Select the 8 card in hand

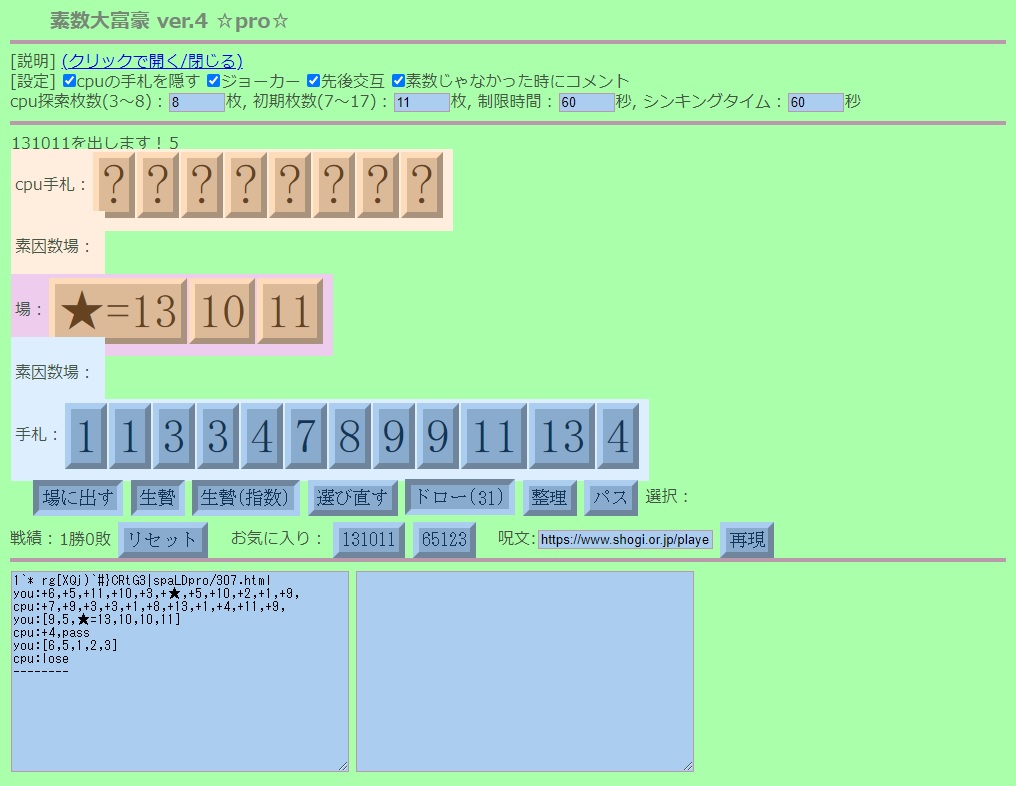point(349,435)
